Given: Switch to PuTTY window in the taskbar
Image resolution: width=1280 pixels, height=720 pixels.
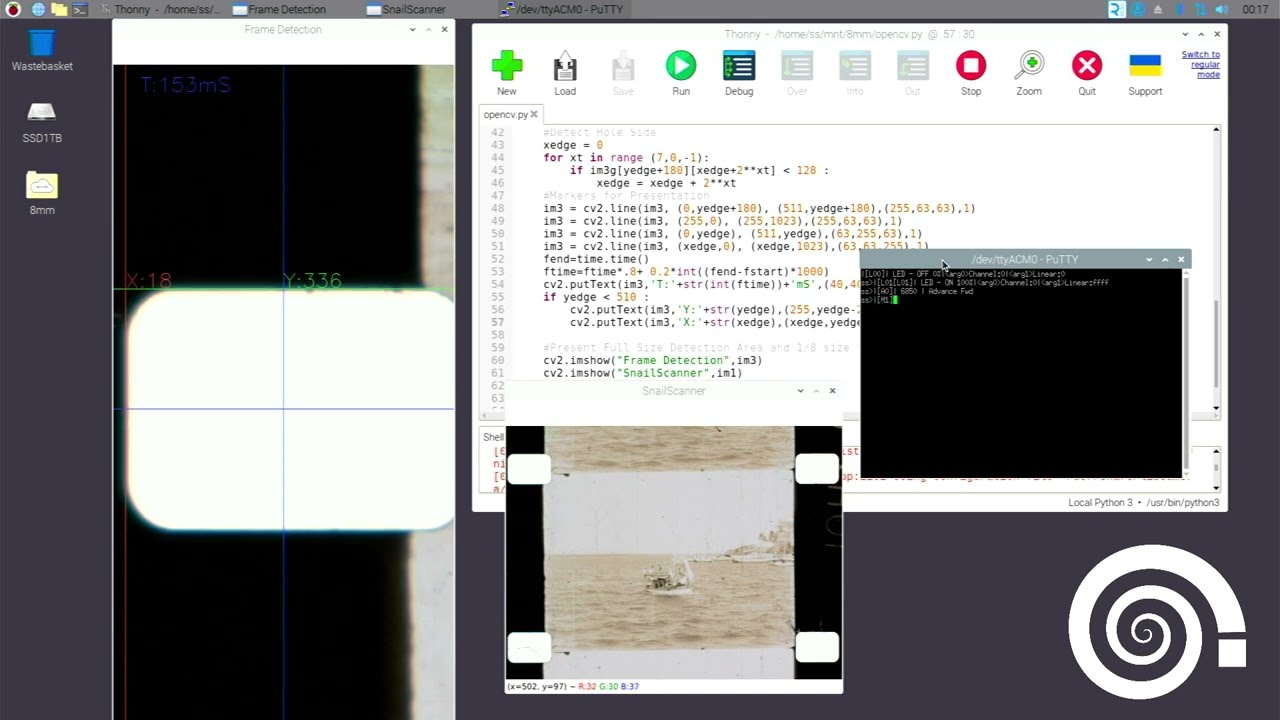Looking at the screenshot, I should point(561,9).
